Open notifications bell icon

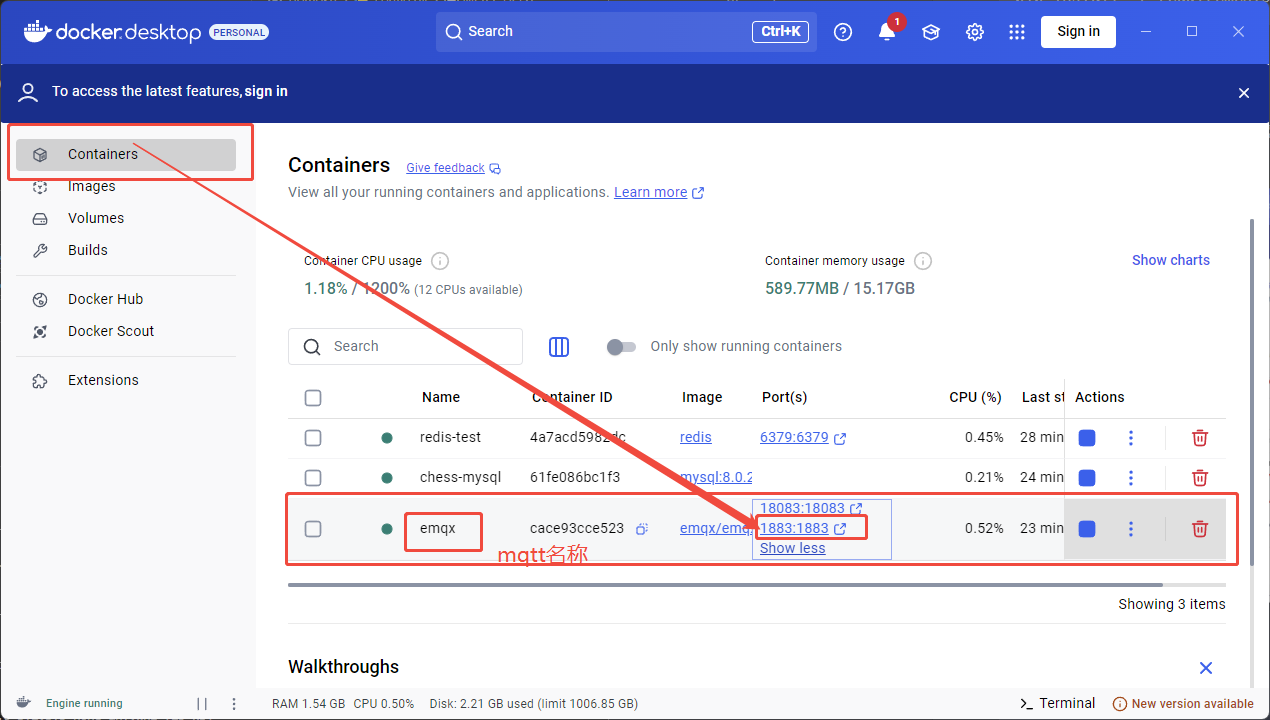pos(887,32)
